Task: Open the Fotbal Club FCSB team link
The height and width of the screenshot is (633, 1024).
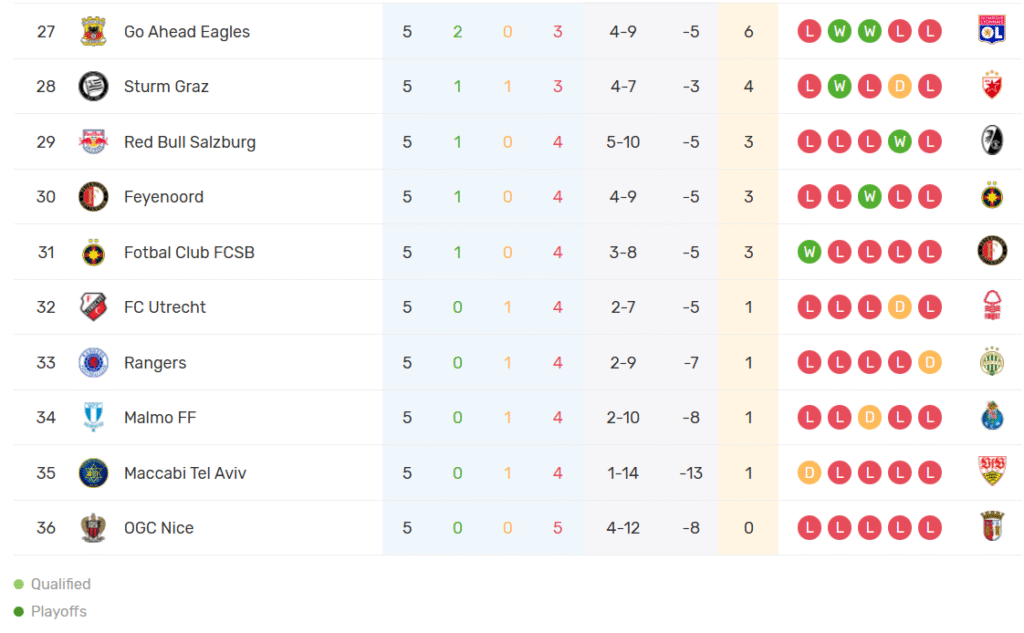Action: 189,252
